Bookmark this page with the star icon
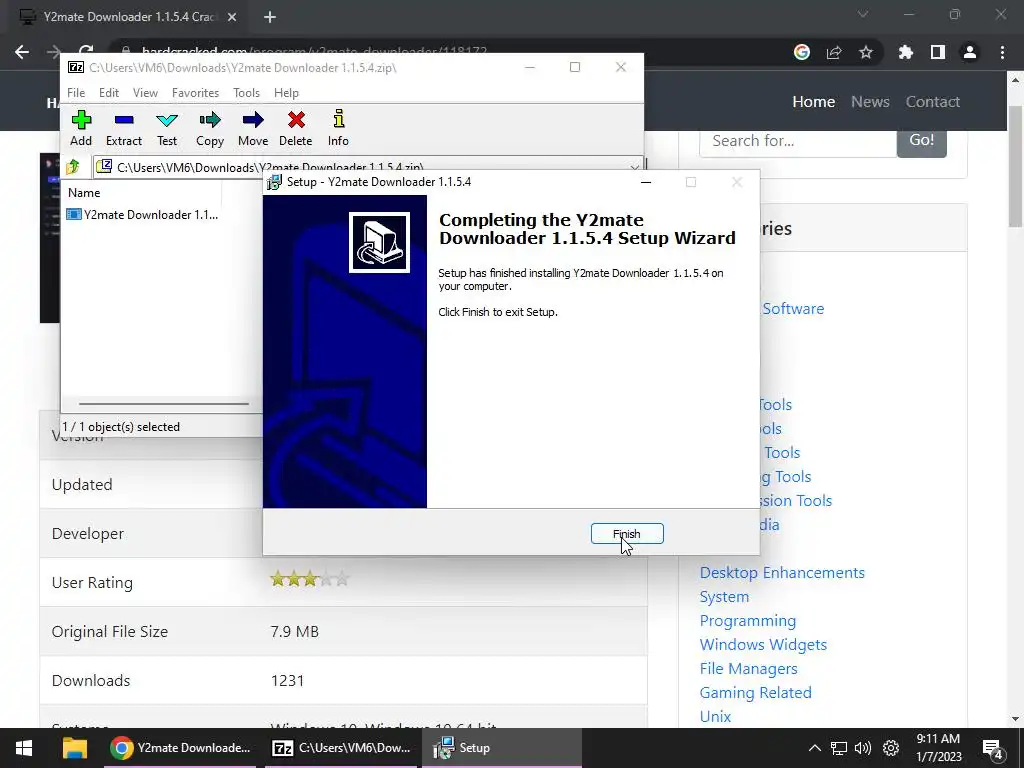Viewport: 1024px width, 768px height. [x=866, y=52]
